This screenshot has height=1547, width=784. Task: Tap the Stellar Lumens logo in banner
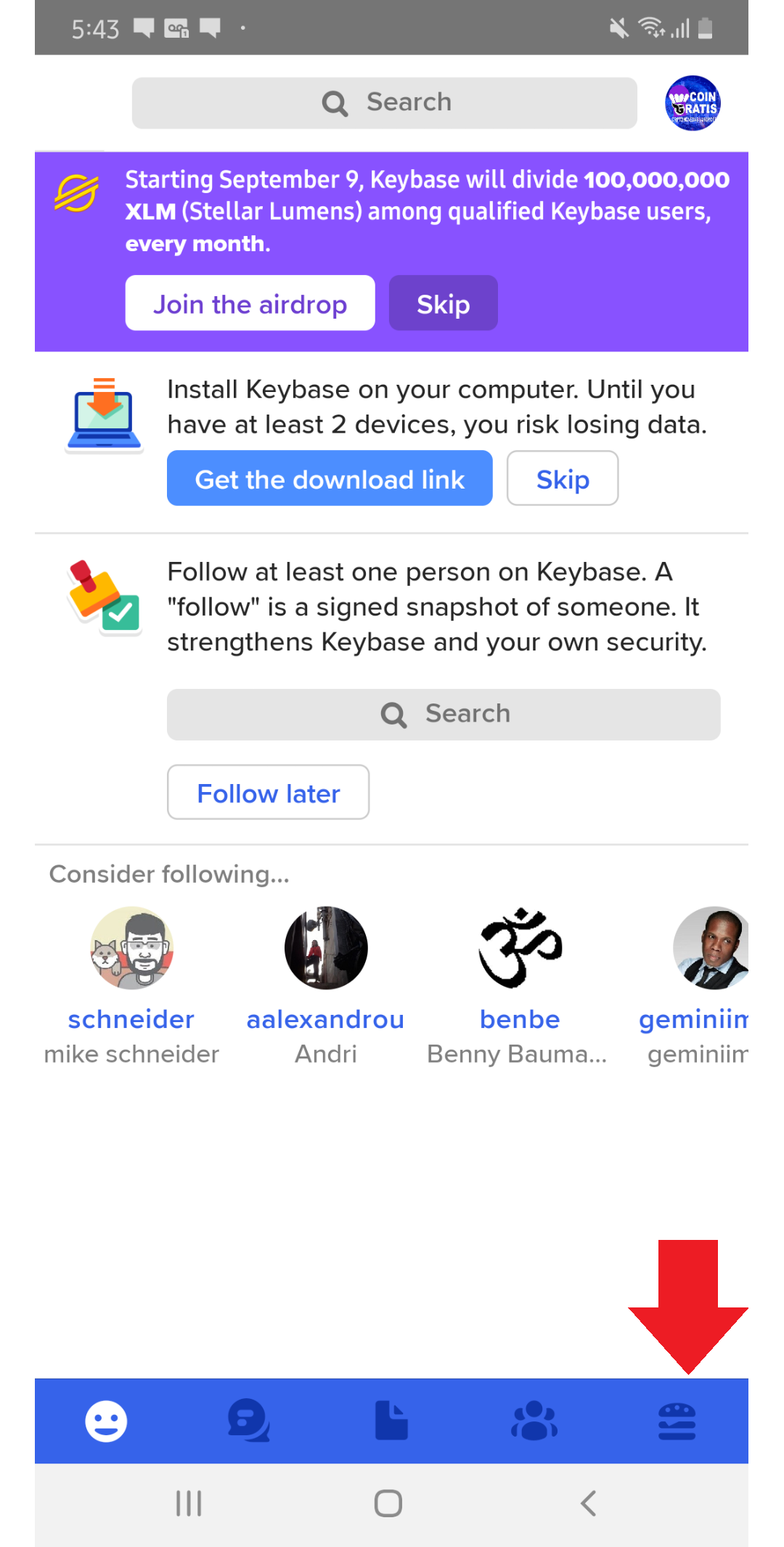tap(77, 193)
